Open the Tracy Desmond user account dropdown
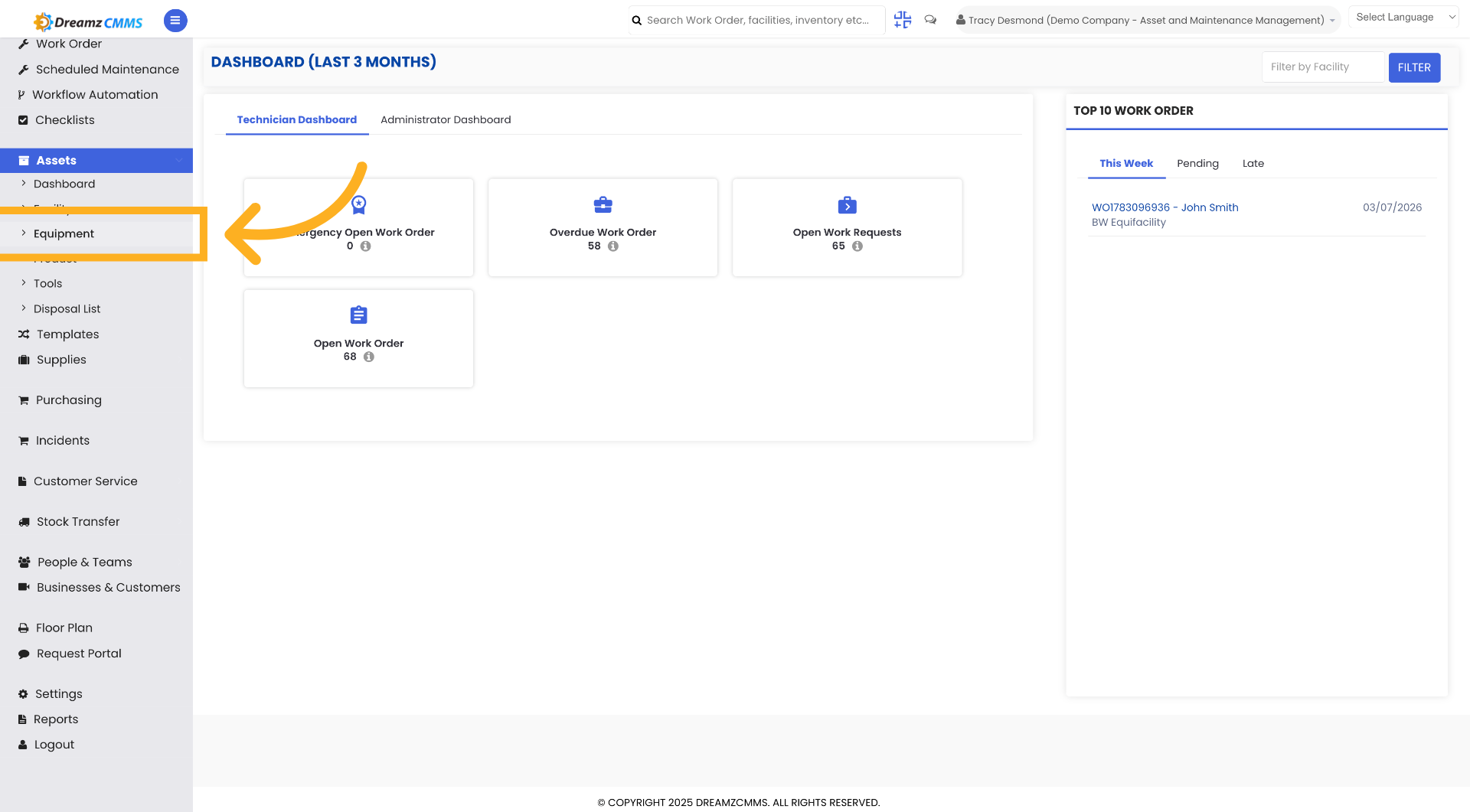The image size is (1470, 812). click(x=1145, y=20)
